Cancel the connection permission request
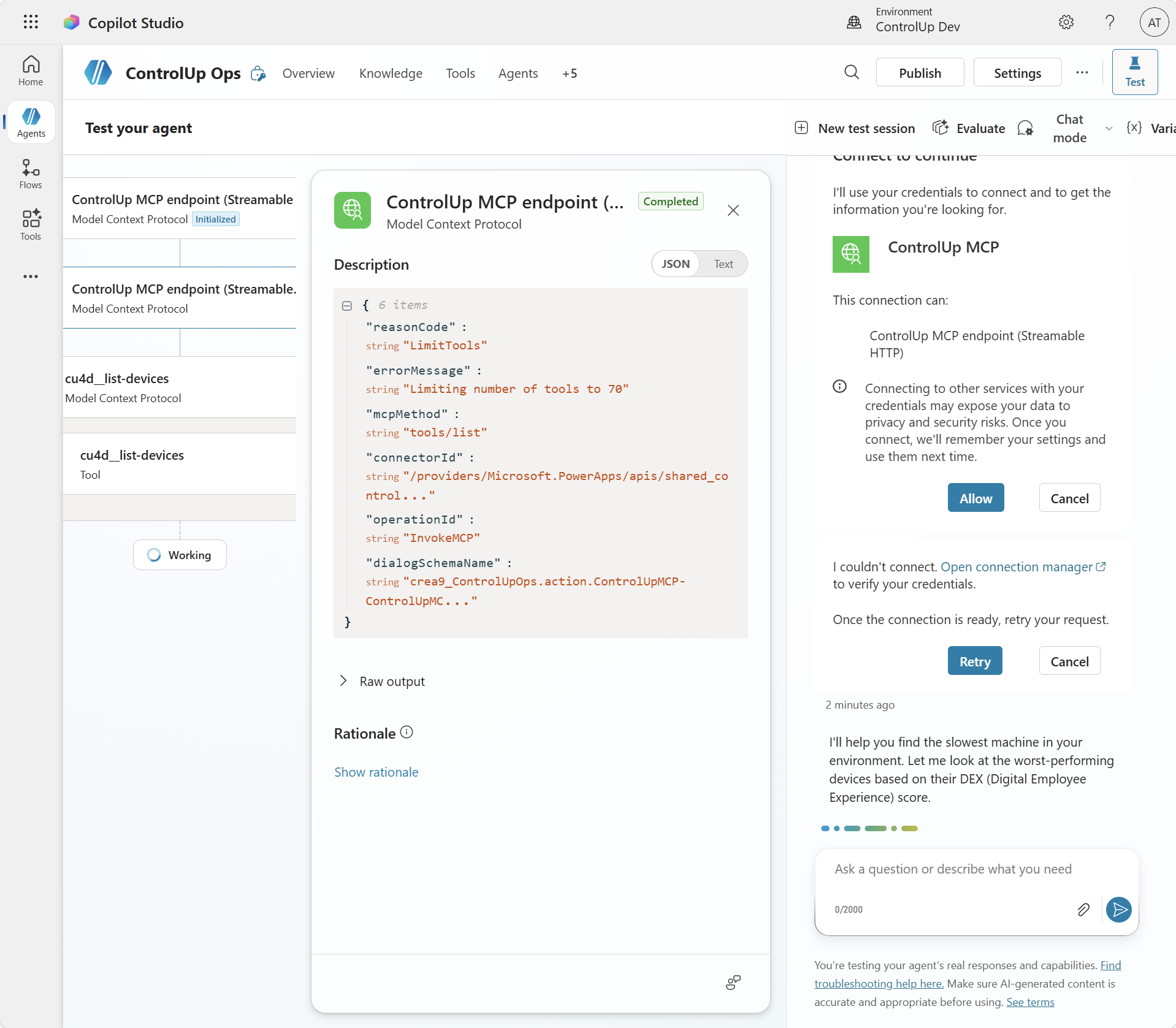Image resolution: width=1176 pixels, height=1028 pixels. (x=1069, y=498)
